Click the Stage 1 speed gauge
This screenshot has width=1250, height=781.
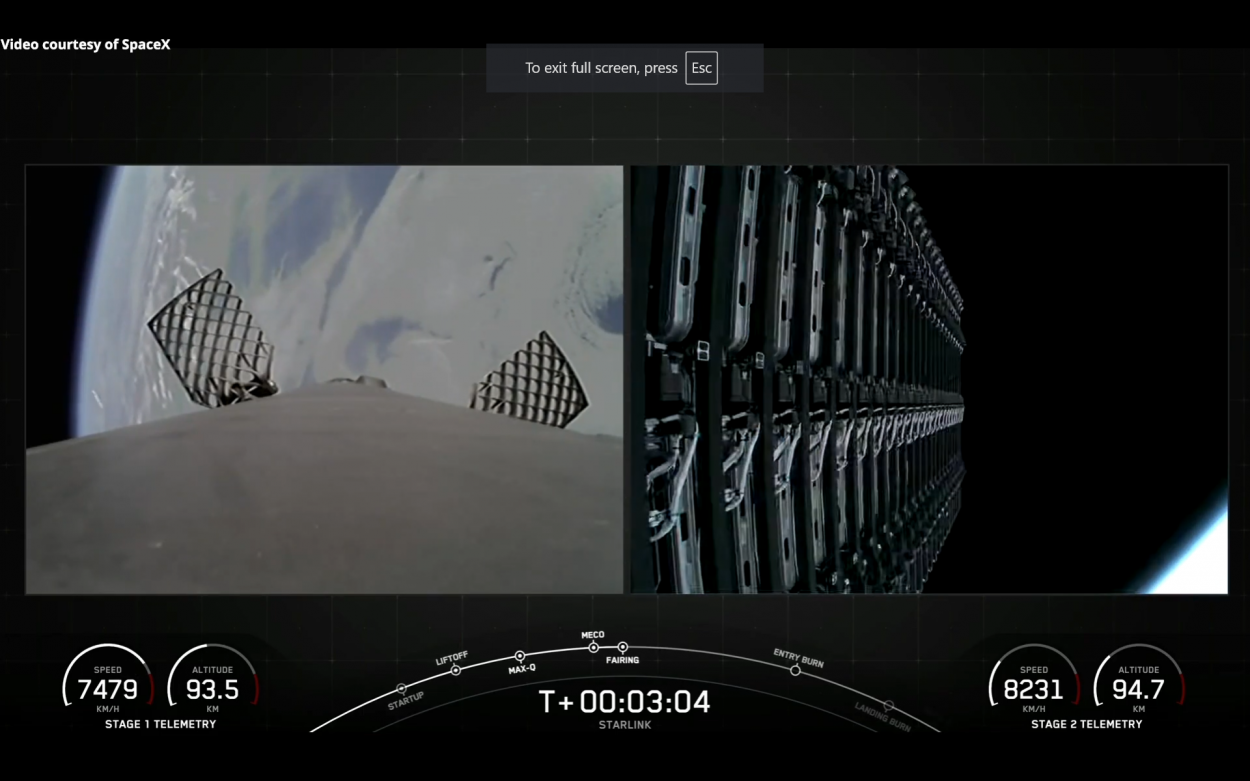[107, 686]
